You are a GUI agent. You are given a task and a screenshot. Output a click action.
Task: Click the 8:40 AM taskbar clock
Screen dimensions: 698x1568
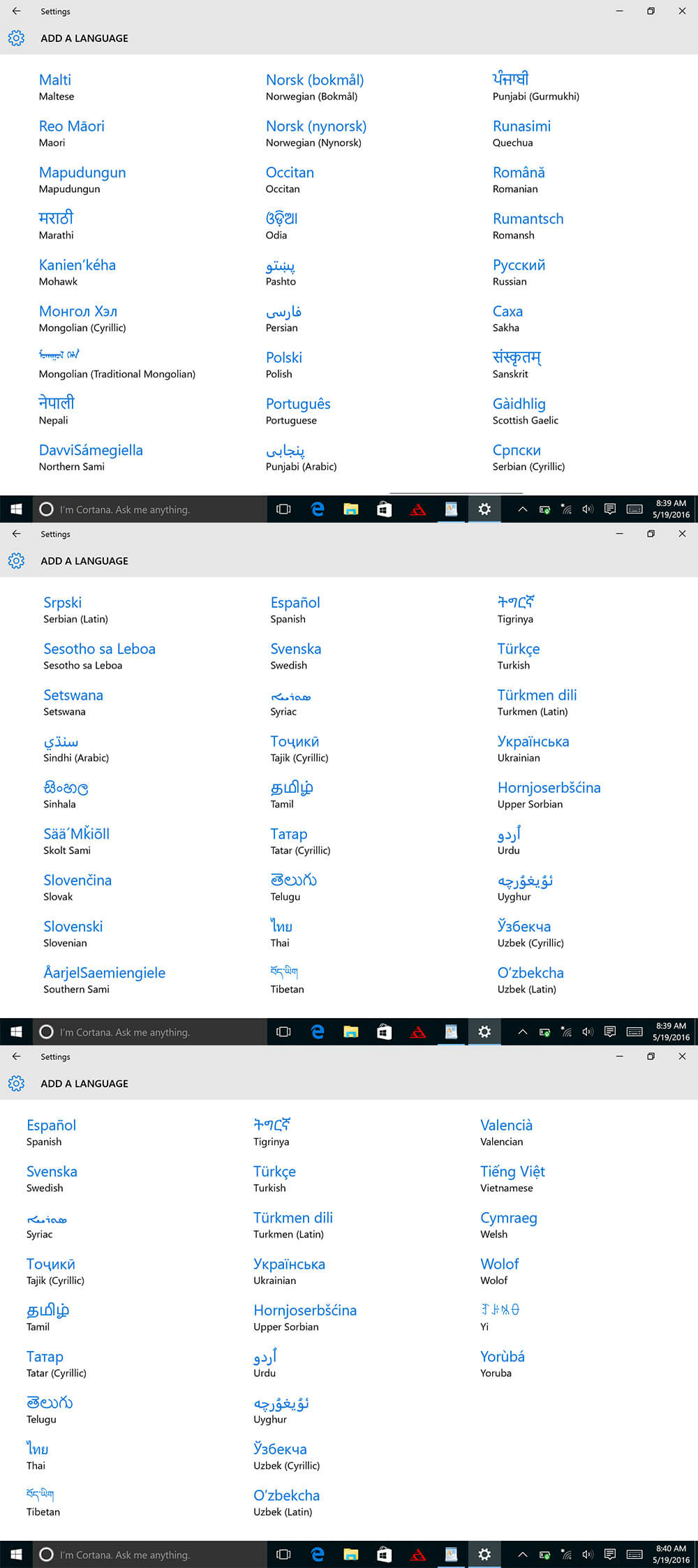click(671, 1554)
